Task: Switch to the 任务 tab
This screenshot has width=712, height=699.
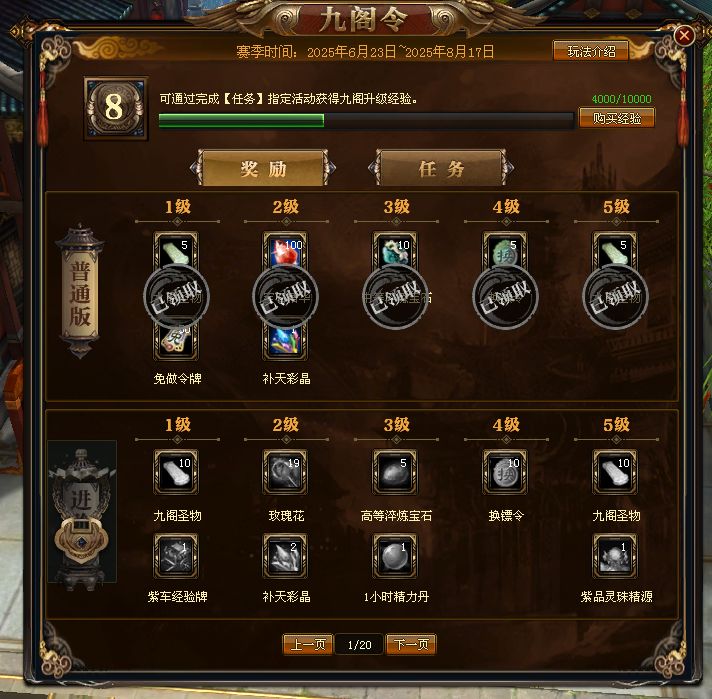Action: (x=441, y=168)
